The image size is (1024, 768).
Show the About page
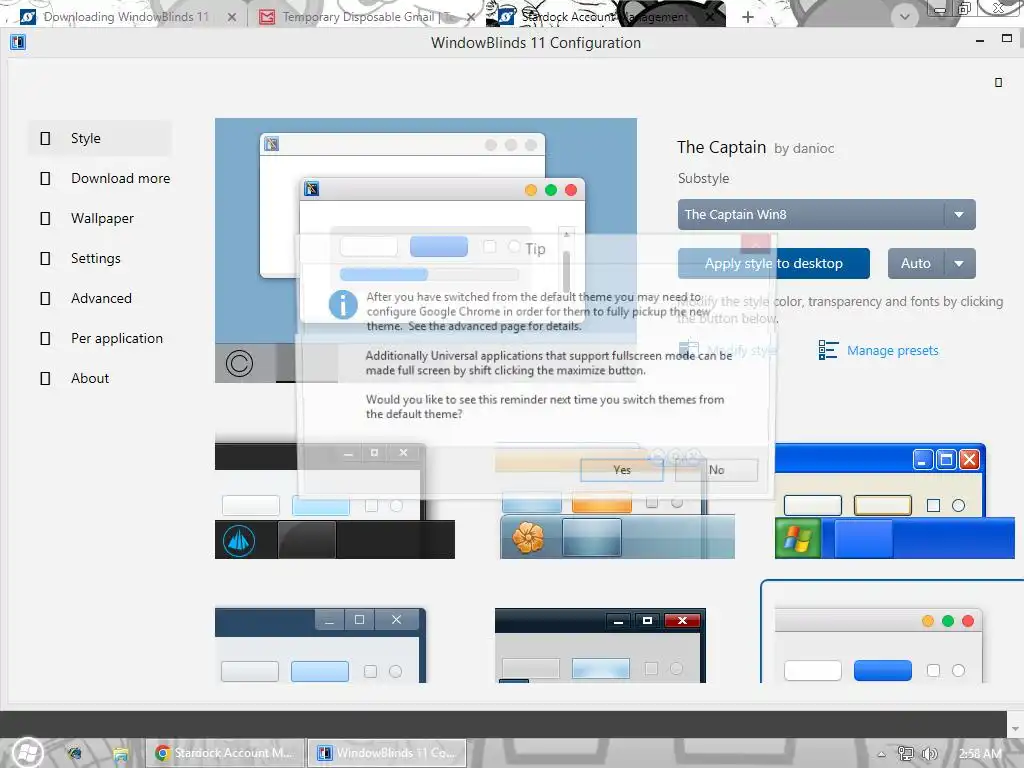point(100,378)
